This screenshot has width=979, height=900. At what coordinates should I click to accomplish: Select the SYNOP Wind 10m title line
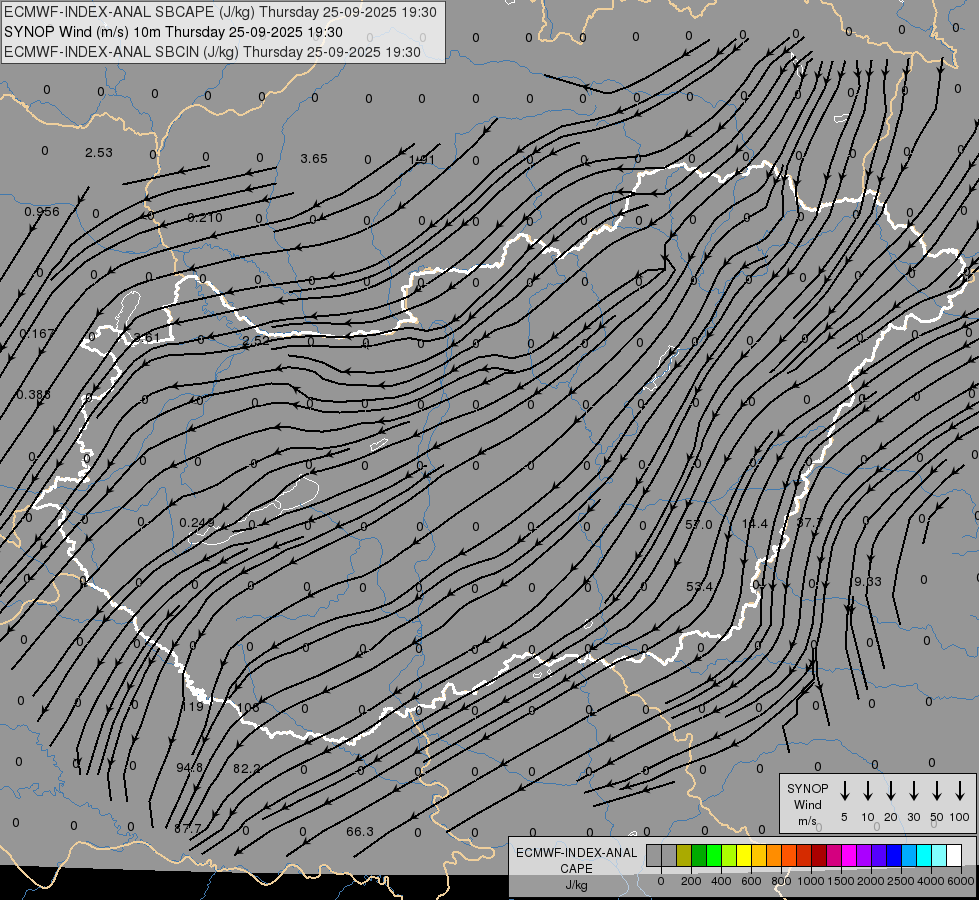[x=173, y=32]
